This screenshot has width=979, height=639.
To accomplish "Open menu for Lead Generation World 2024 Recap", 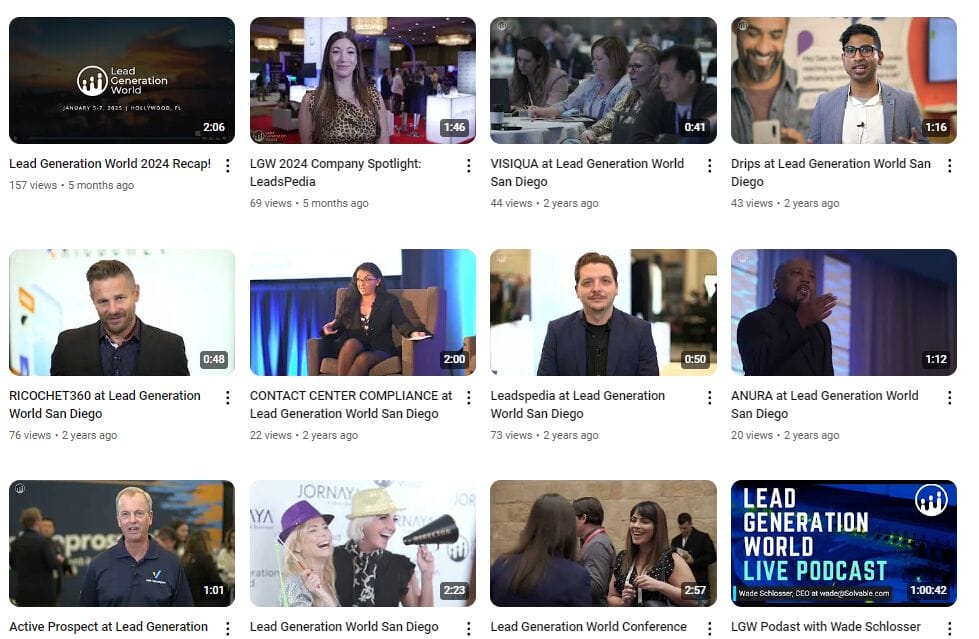I will click(x=228, y=166).
